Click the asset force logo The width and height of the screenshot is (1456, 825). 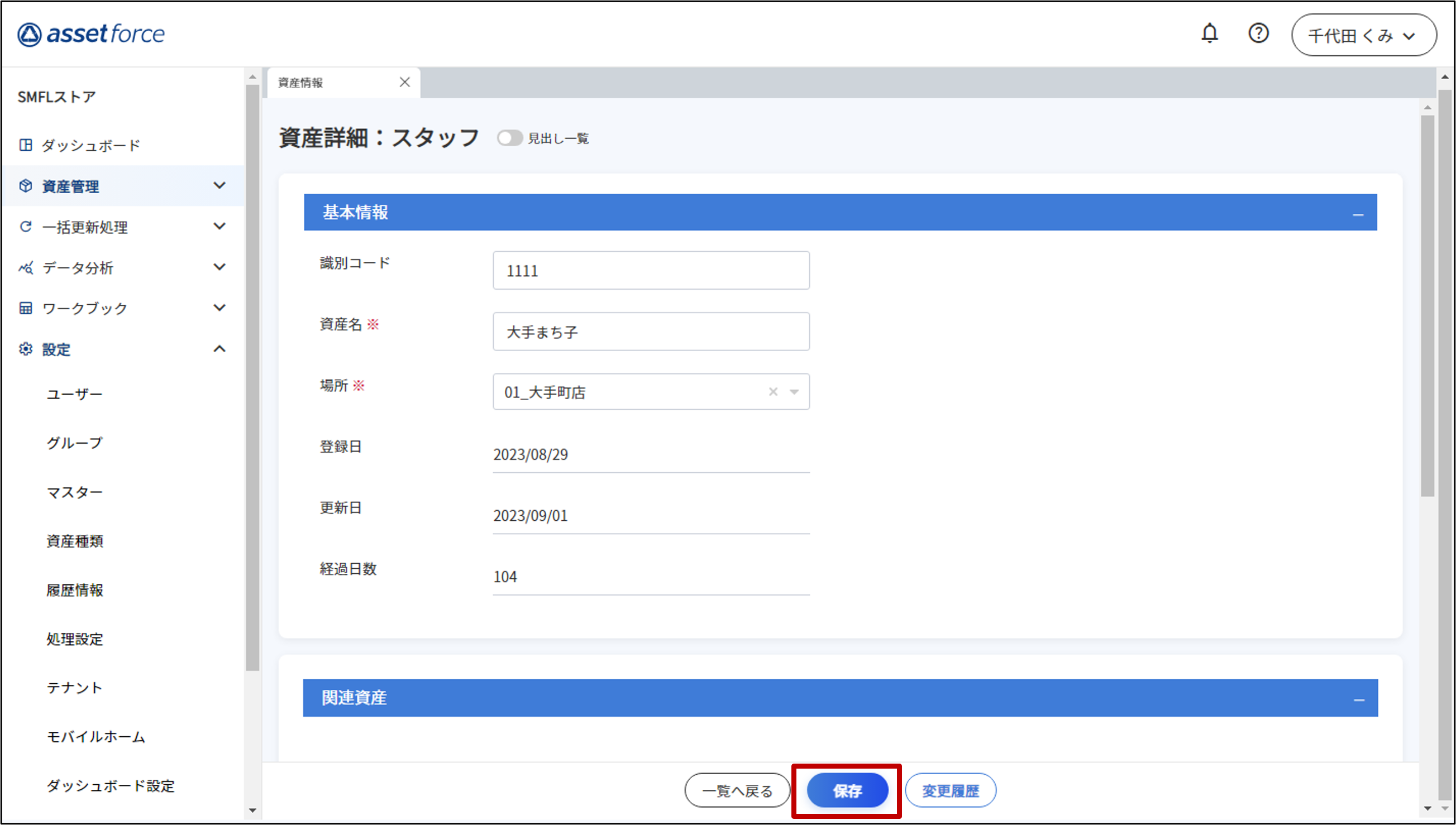[91, 35]
